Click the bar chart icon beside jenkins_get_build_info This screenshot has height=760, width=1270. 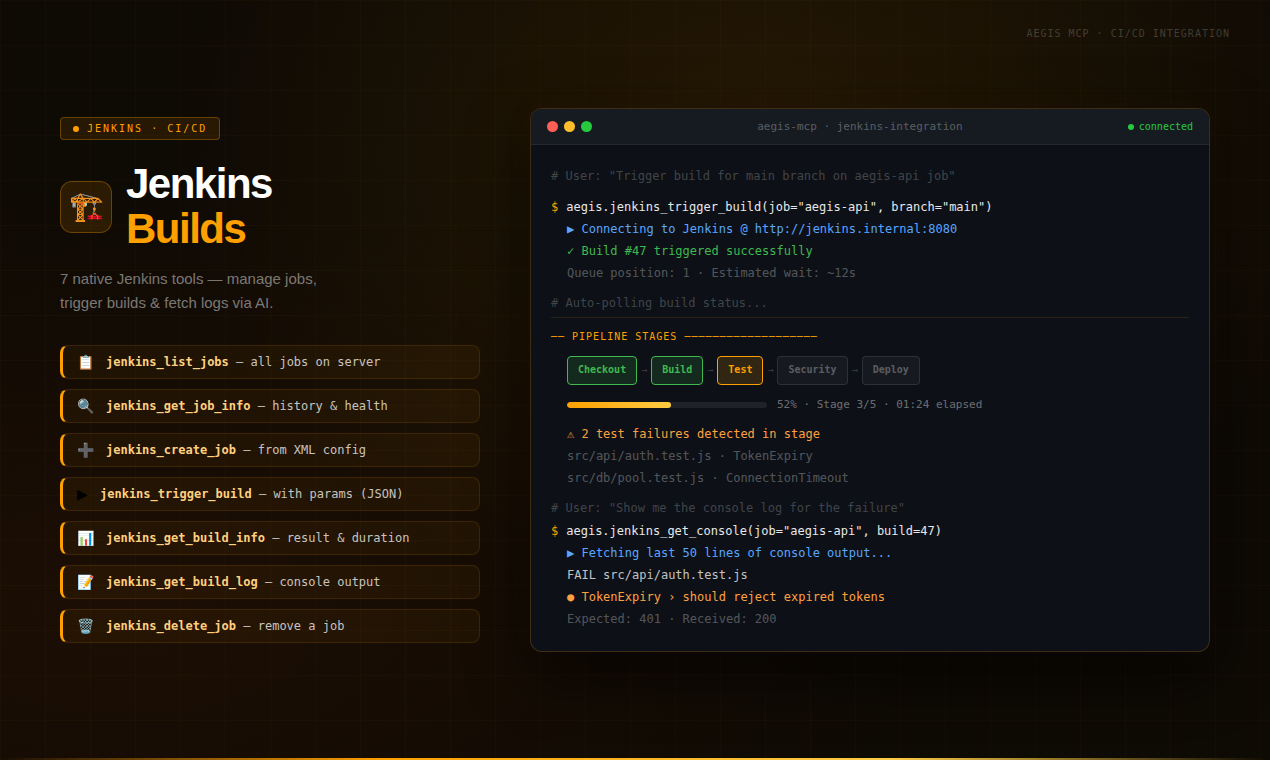point(85,538)
